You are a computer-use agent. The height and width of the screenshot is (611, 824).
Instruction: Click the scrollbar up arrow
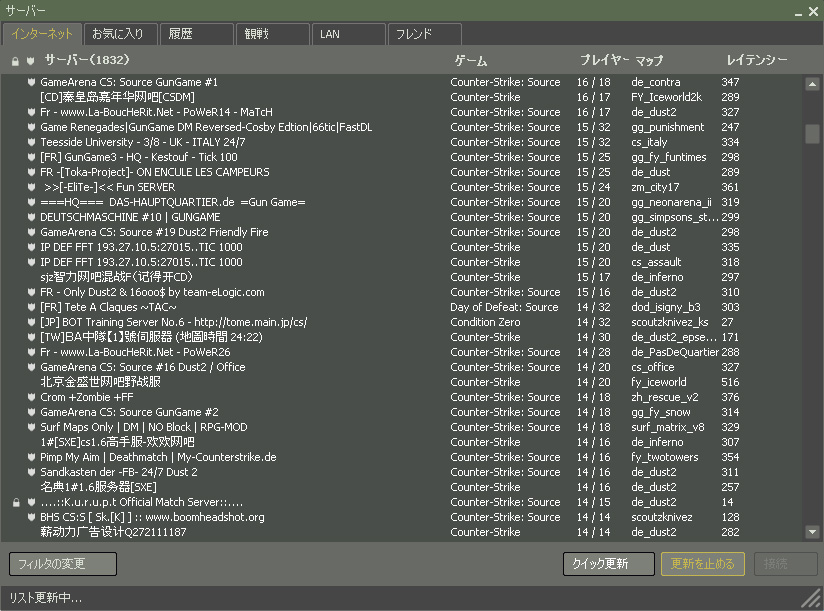(812, 85)
